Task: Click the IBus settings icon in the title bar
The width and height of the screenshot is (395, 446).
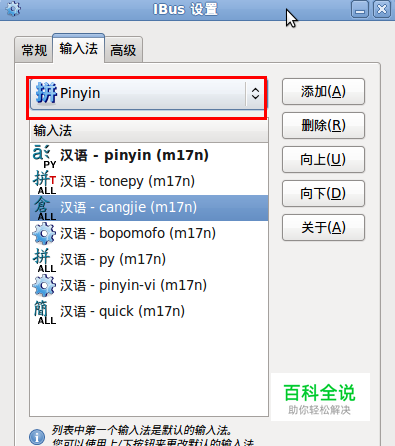Action: click(13, 9)
